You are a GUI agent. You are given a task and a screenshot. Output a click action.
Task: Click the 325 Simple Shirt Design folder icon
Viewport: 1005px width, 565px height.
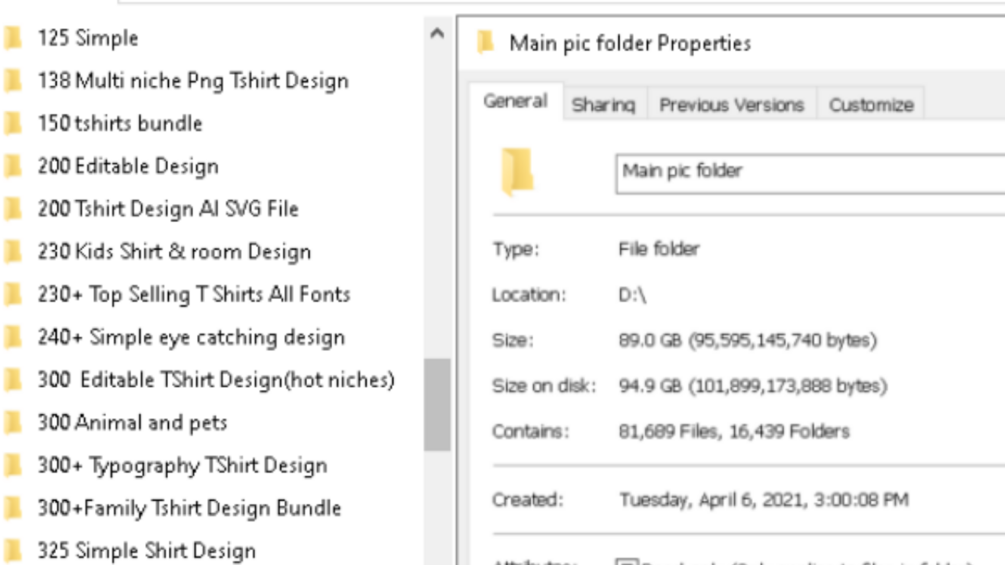coord(13,551)
